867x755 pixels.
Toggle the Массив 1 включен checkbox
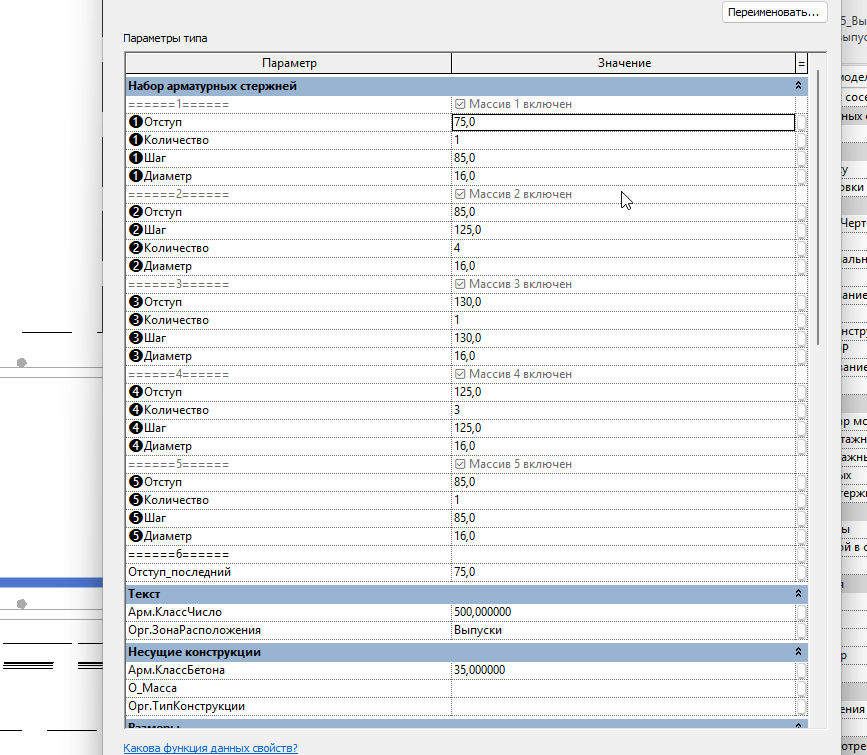click(x=460, y=104)
